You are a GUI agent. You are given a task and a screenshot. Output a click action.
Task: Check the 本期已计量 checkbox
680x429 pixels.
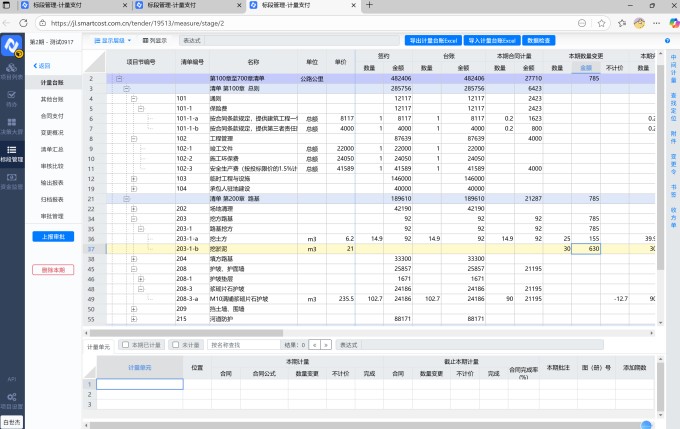point(124,344)
